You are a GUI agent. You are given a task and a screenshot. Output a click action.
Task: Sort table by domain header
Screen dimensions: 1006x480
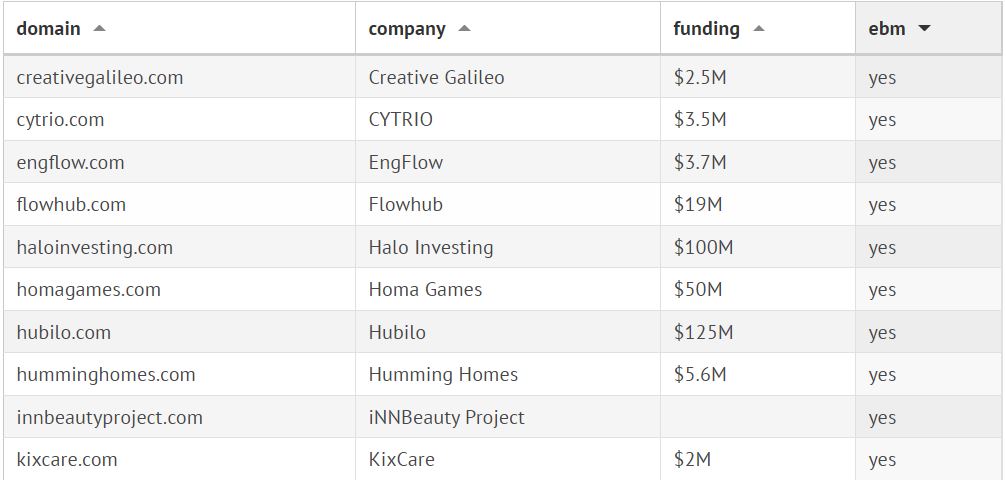(x=49, y=29)
